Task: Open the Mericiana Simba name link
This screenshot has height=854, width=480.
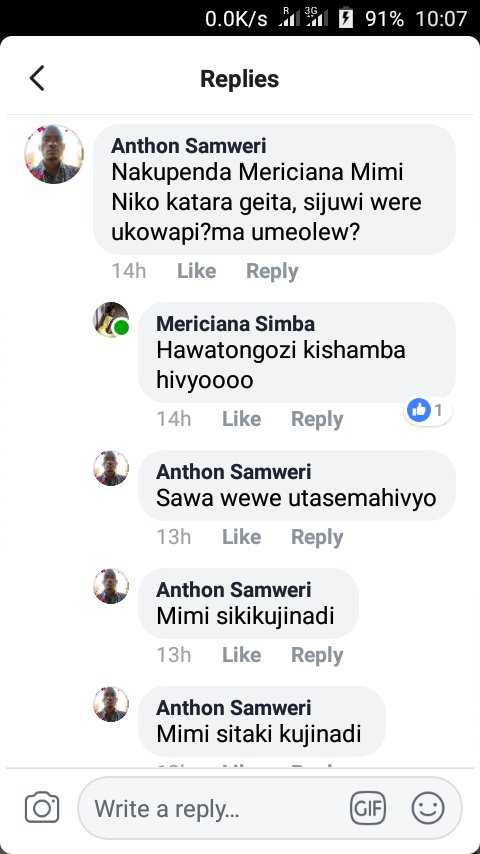Action: pyautogui.click(x=235, y=324)
